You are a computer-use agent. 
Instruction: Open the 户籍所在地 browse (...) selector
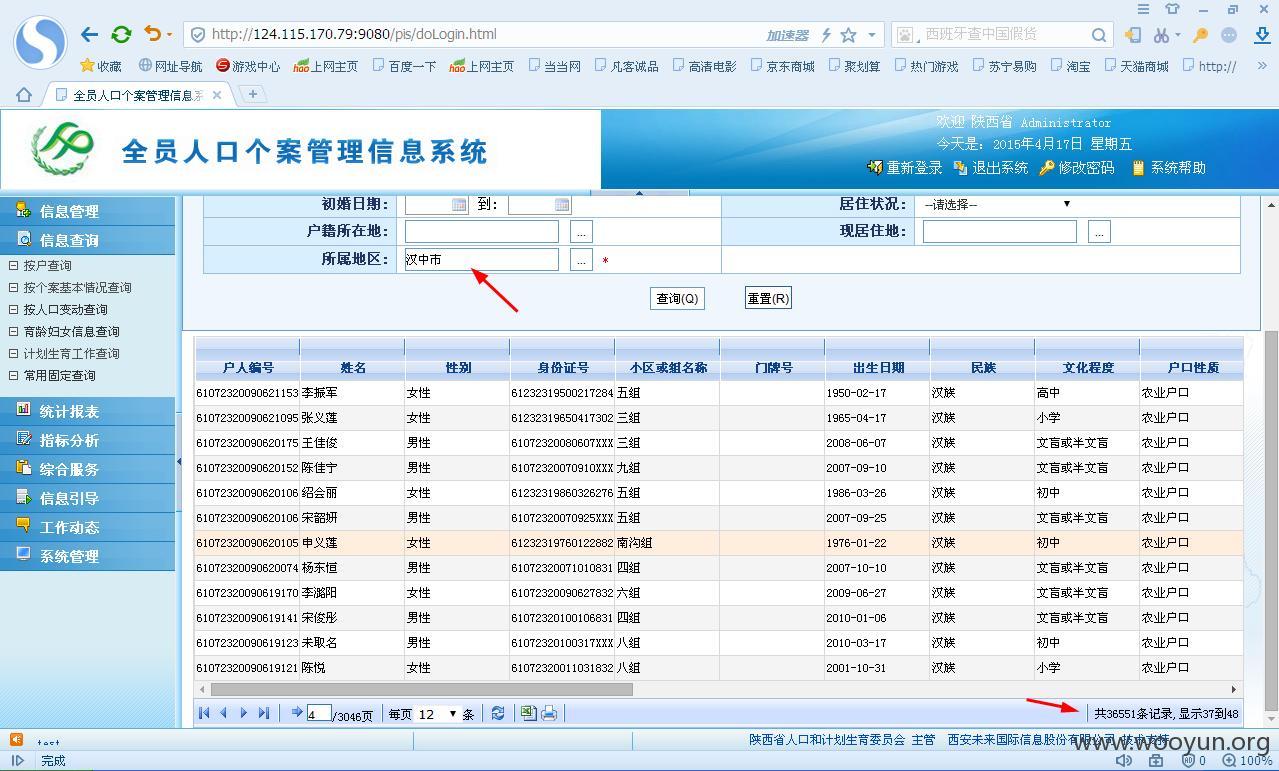(x=581, y=232)
